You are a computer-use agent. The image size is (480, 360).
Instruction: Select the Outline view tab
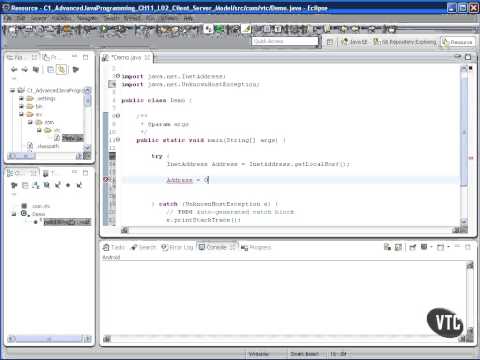(22, 173)
